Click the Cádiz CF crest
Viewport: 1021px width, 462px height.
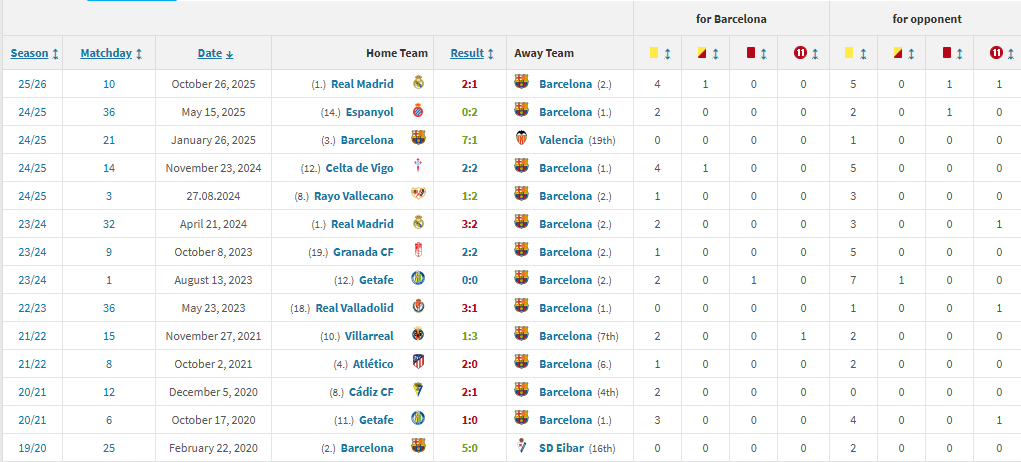point(418,392)
